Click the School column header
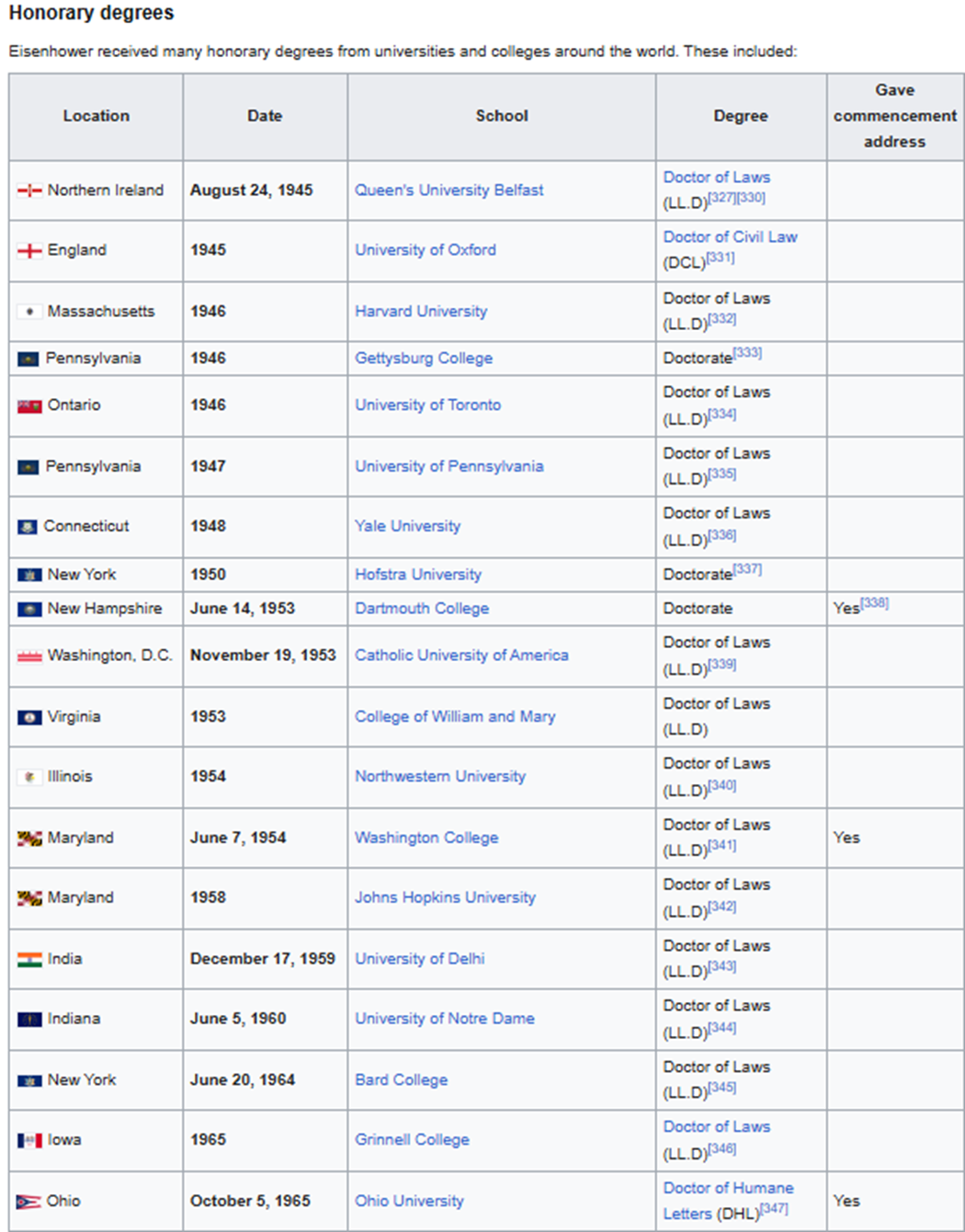965x1232 pixels. pos(502,117)
